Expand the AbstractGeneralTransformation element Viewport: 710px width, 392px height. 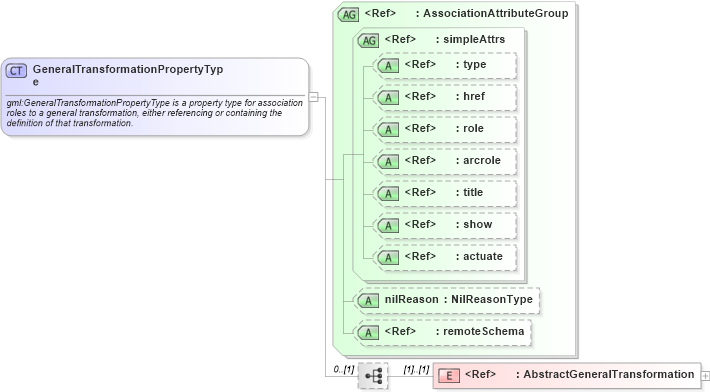click(705, 376)
